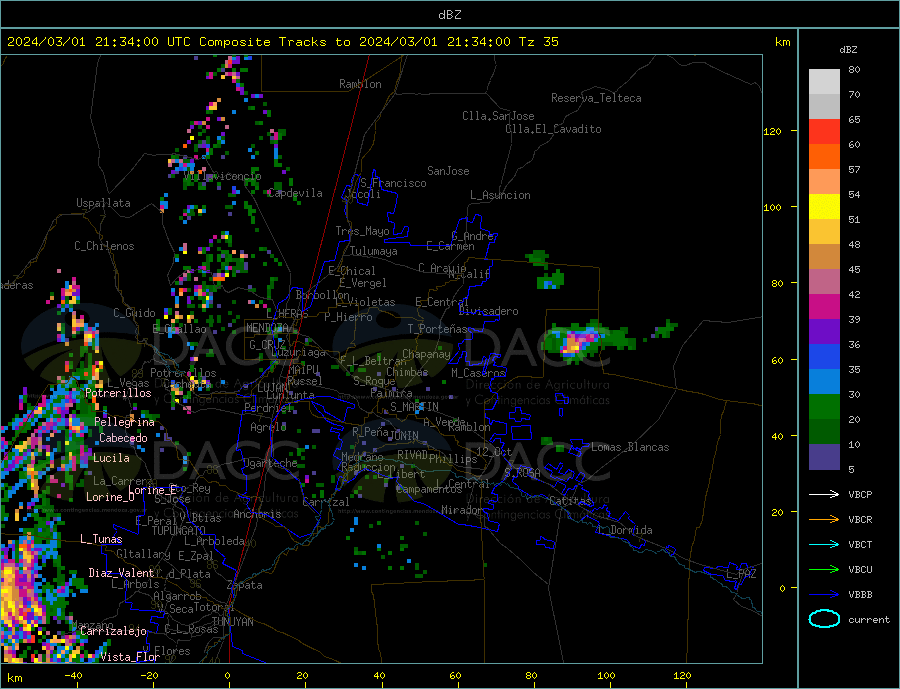Click the Potrerillos white label
Viewport: 900px width, 689px height.
pos(118,393)
